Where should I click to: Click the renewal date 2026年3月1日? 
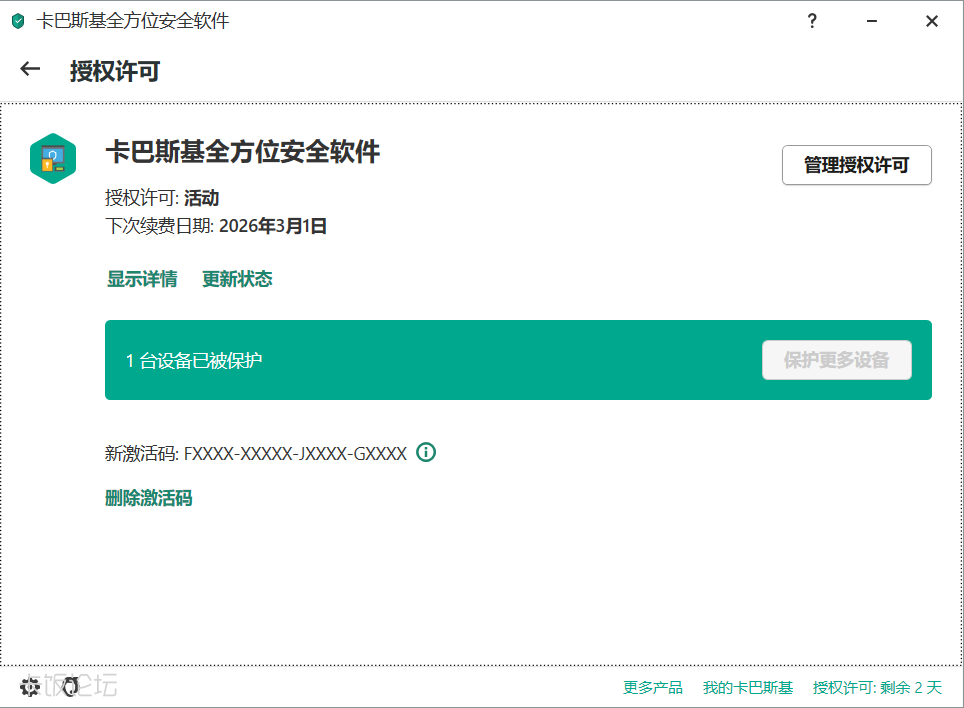click(x=273, y=226)
